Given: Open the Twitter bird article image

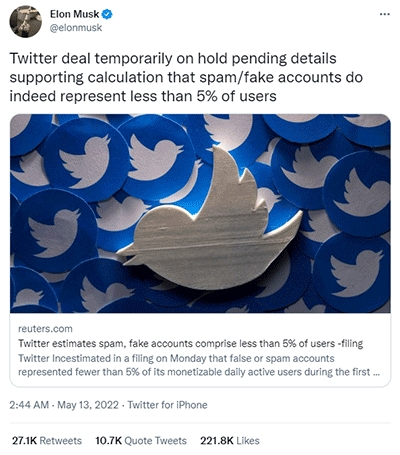Looking at the screenshot, I should click(200, 213).
